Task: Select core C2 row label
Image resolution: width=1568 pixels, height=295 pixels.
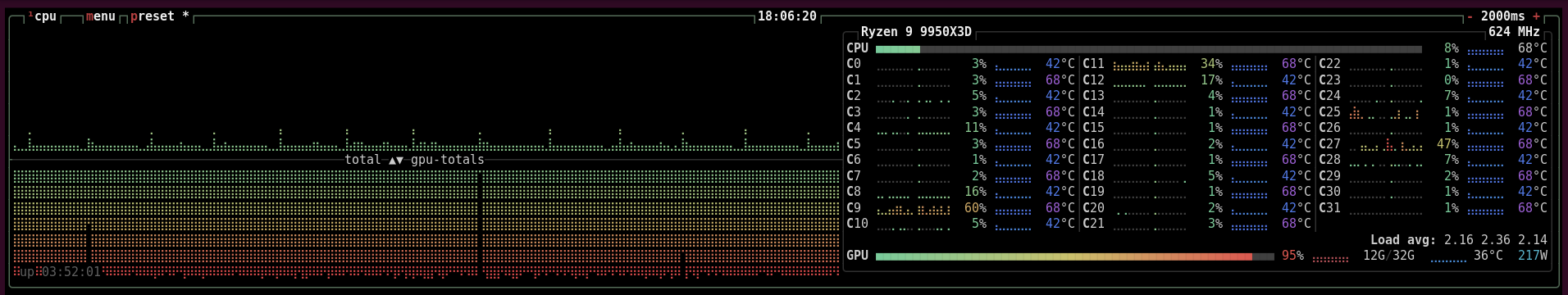Action: 854,96
